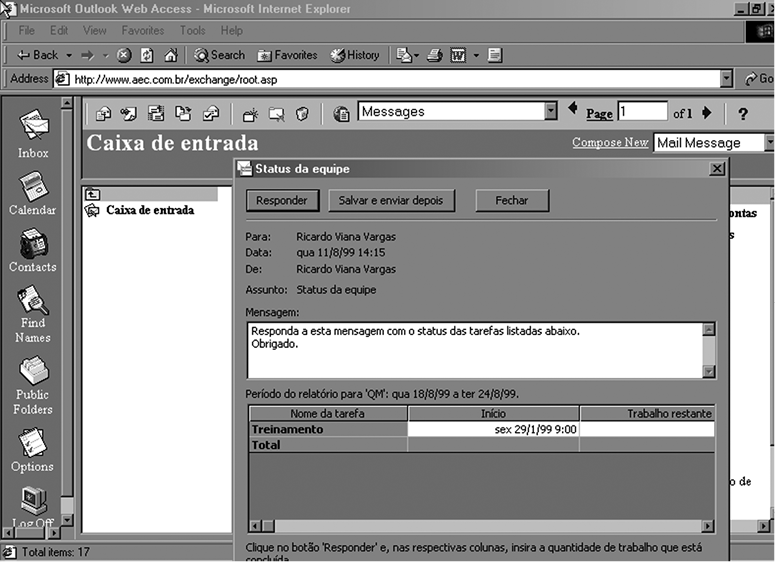Click the Treinamento task row
Viewport: 775px width, 562px height.
click(x=481, y=429)
